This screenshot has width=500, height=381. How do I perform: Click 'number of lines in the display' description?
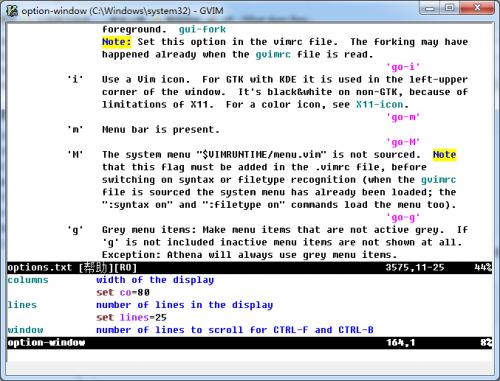[184, 305]
